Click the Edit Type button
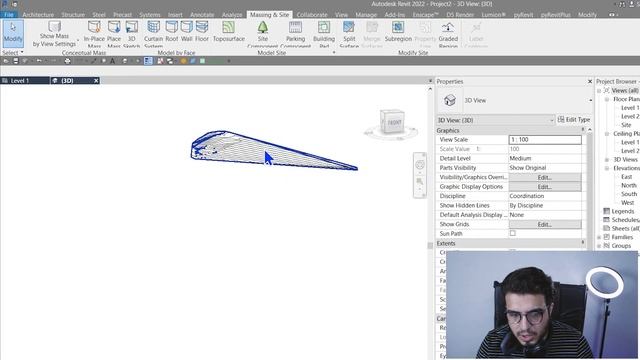The width and height of the screenshot is (640, 360). 574,120
